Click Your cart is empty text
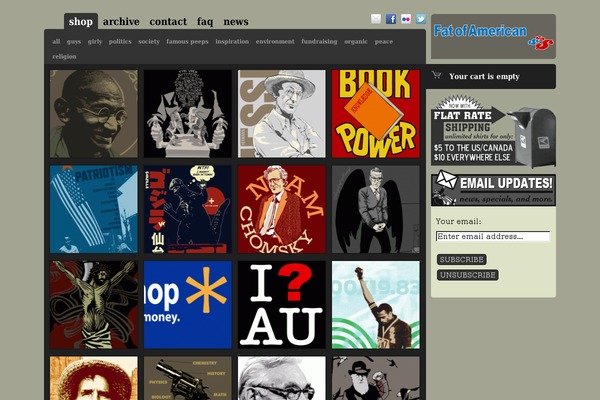The height and width of the screenshot is (400, 600). [484, 77]
